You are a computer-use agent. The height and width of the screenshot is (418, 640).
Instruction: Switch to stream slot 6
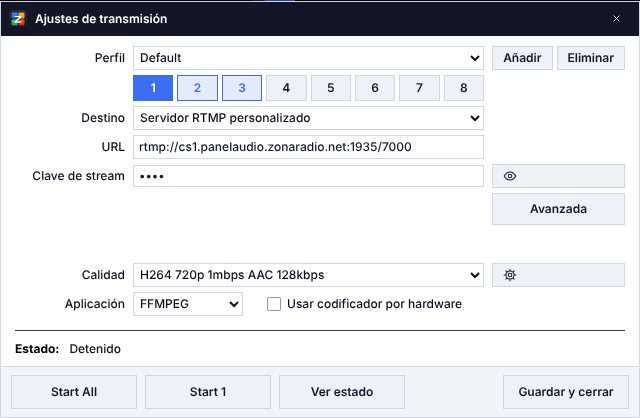tap(375, 88)
